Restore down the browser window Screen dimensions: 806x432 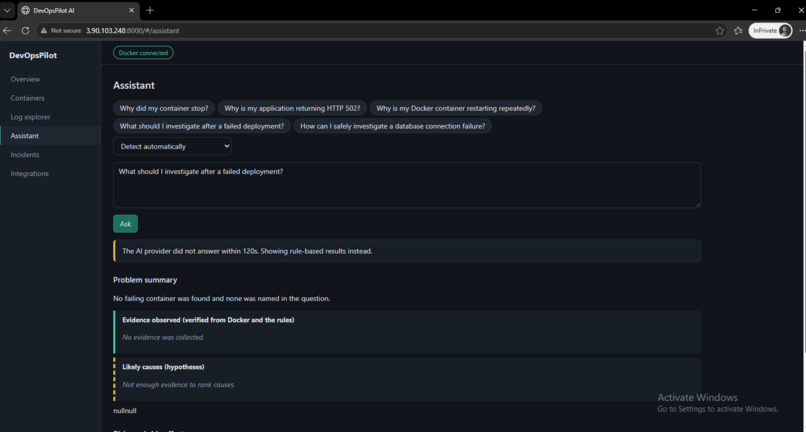tap(778, 10)
